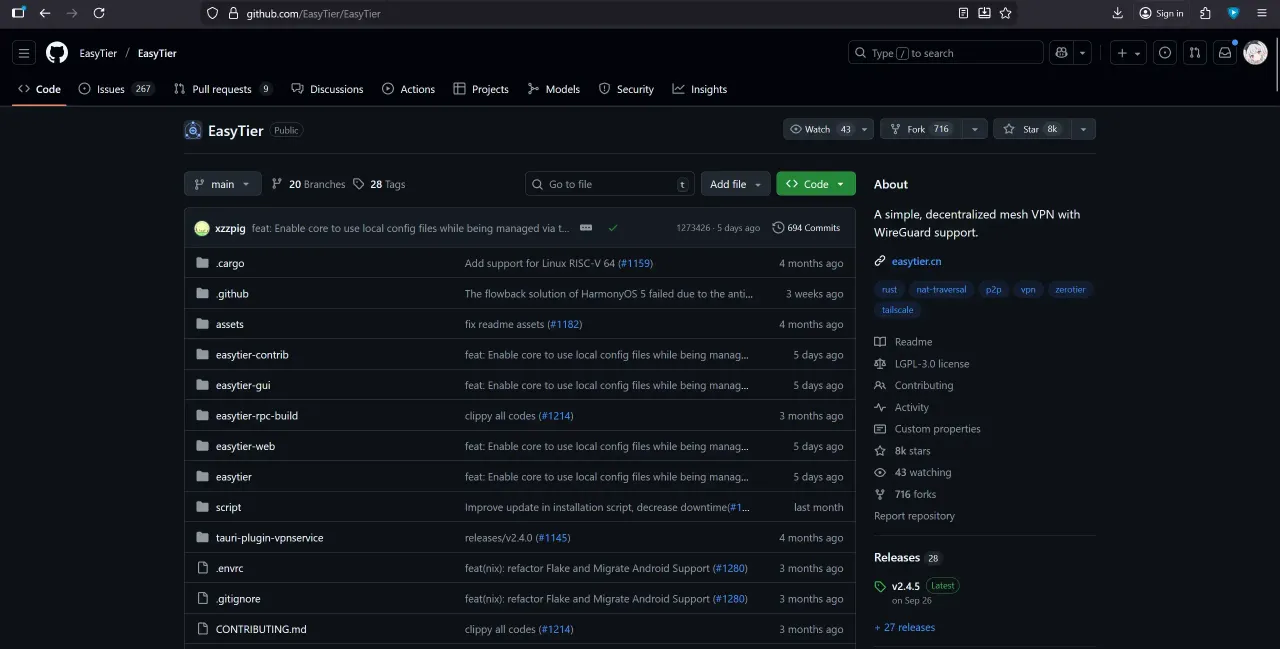This screenshot has width=1280, height=649.
Task: Open the .gitignore file
Action: click(x=239, y=599)
